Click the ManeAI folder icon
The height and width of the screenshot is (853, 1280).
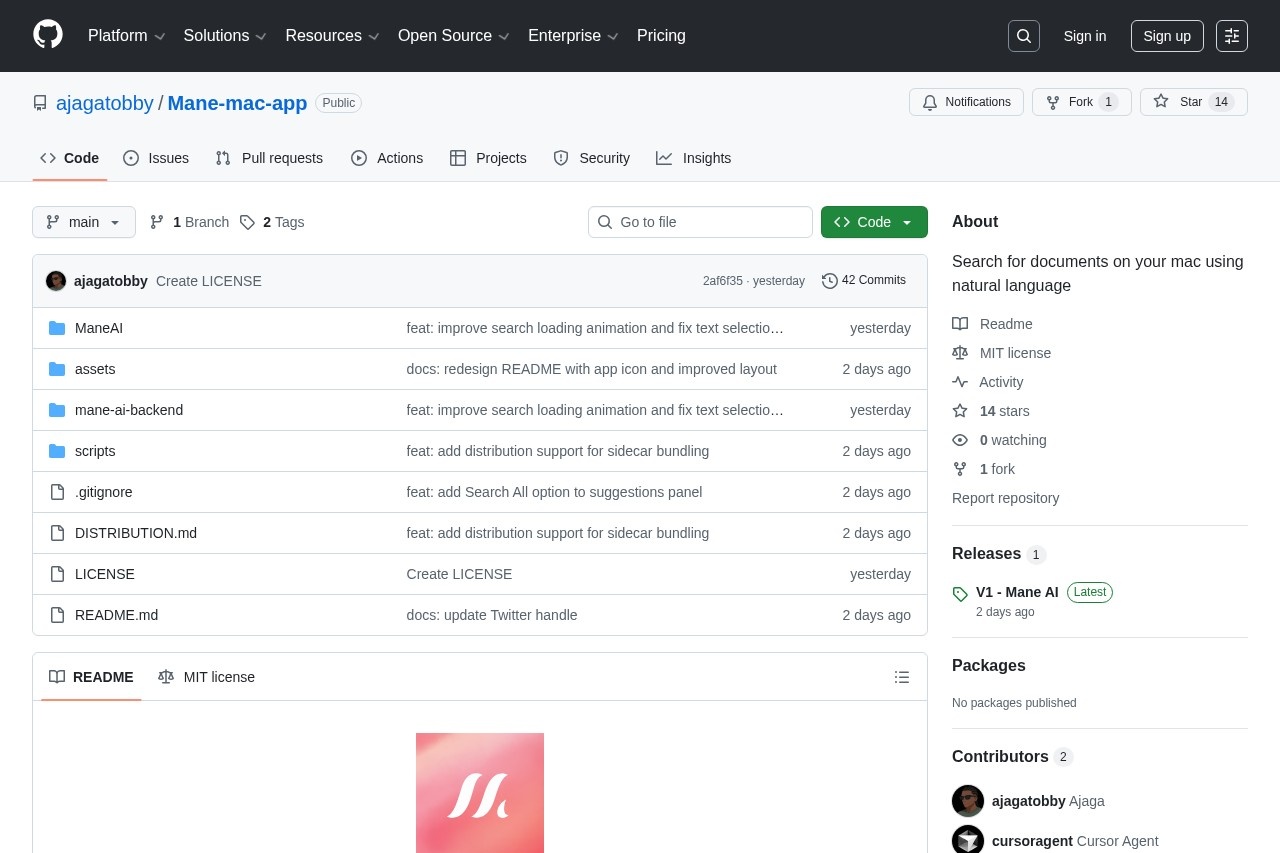[57, 327]
